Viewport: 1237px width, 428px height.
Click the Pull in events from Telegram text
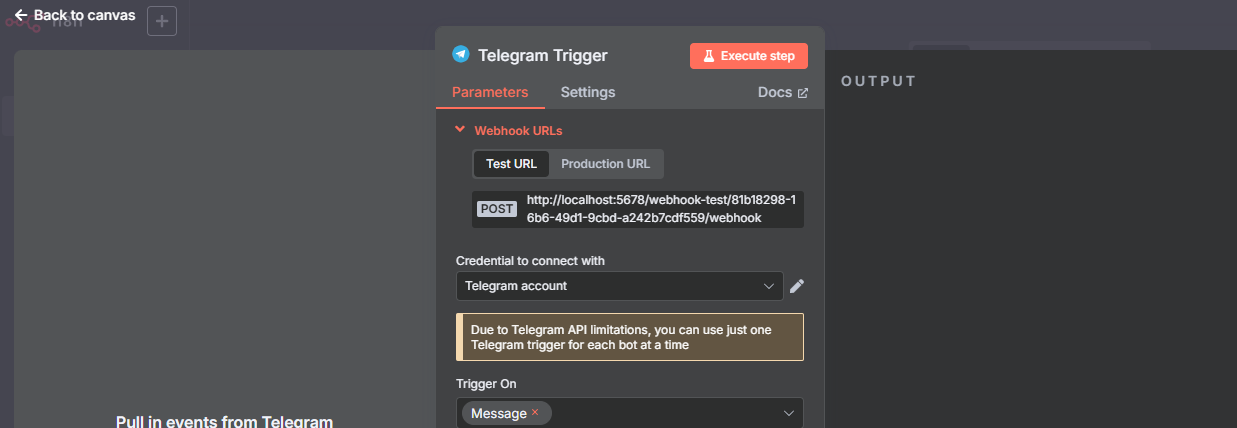(x=224, y=421)
